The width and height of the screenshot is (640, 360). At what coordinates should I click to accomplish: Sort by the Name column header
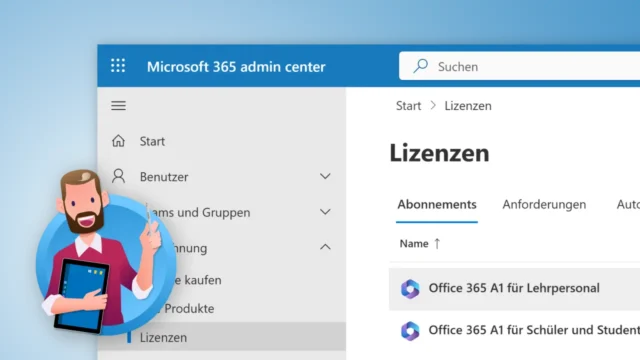click(414, 244)
